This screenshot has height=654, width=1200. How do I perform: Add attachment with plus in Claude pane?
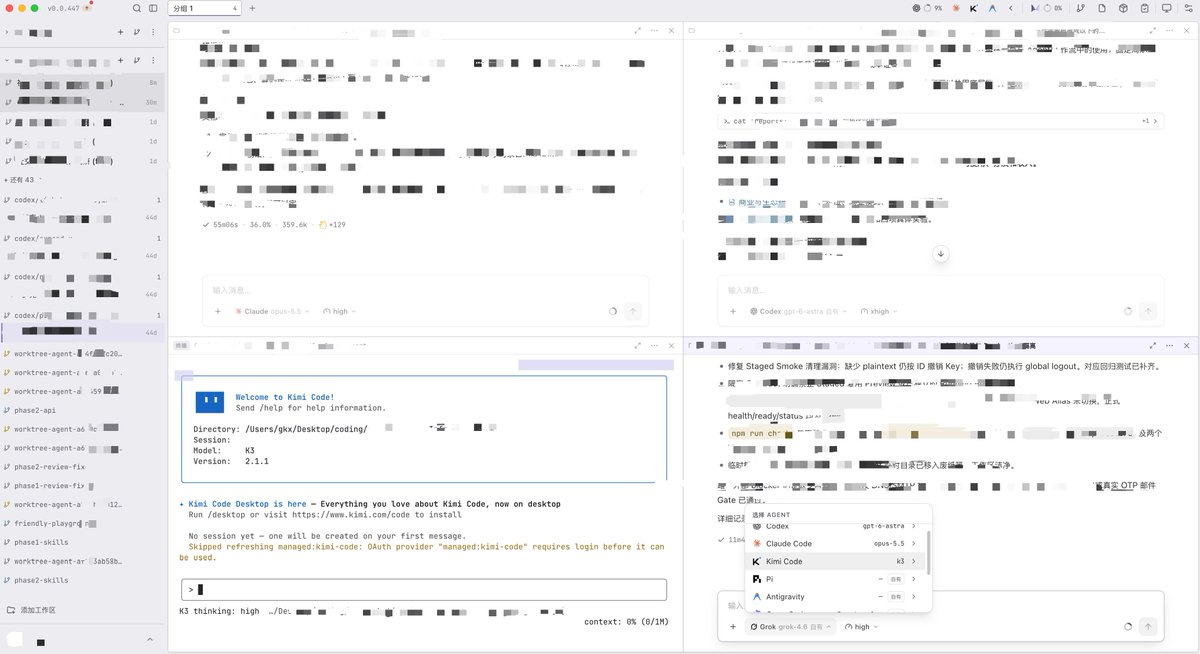tap(218, 311)
